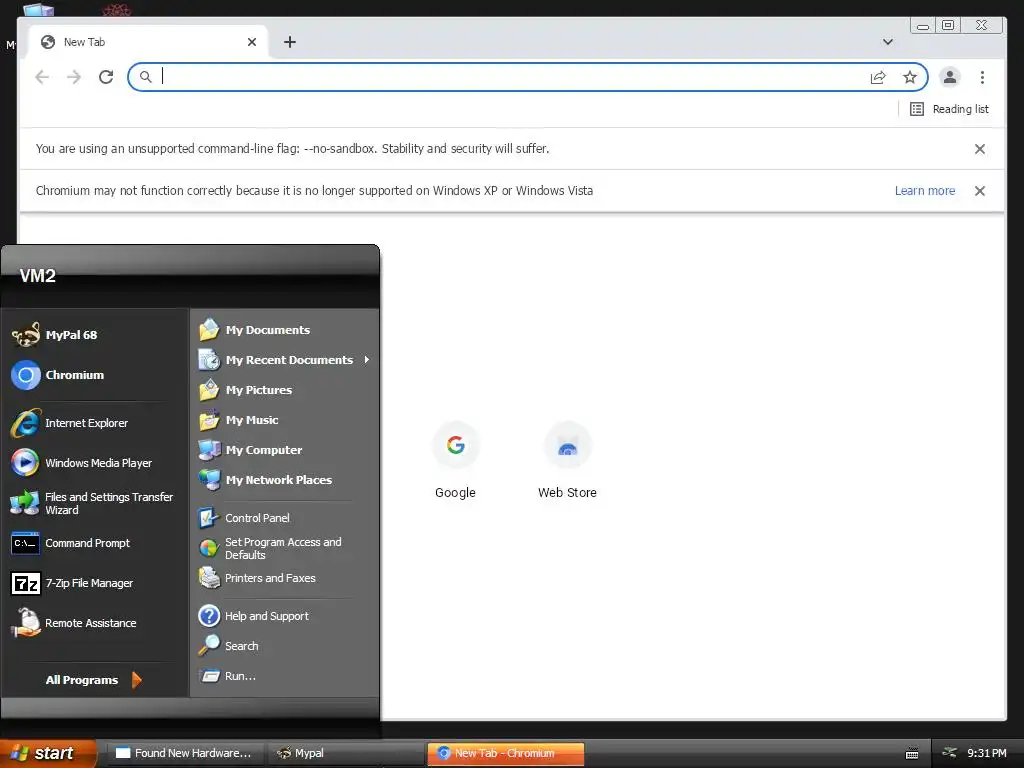
Task: Expand My Recent Documents submenu
Action: [285, 360]
